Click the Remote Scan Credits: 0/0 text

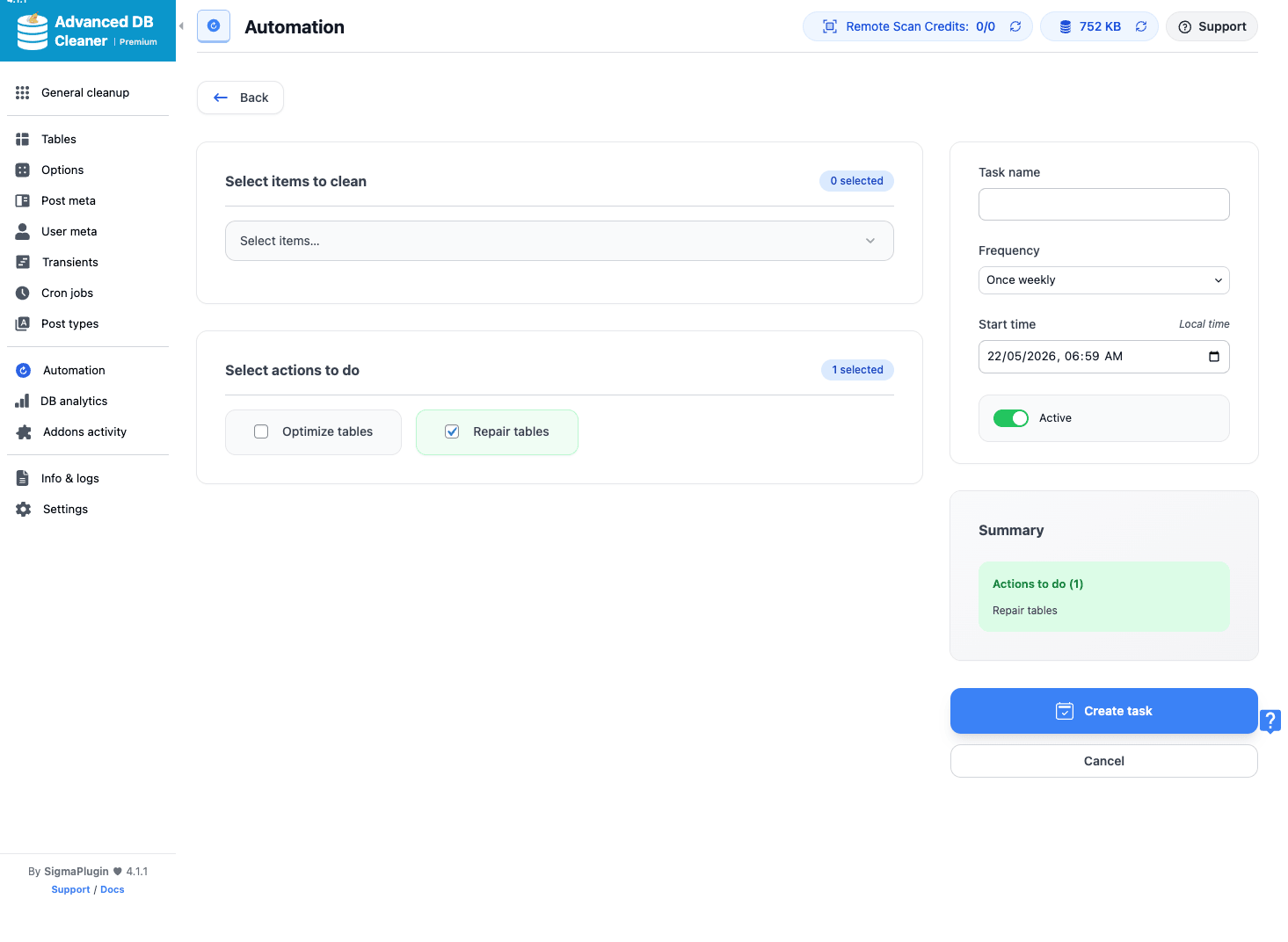[921, 26]
